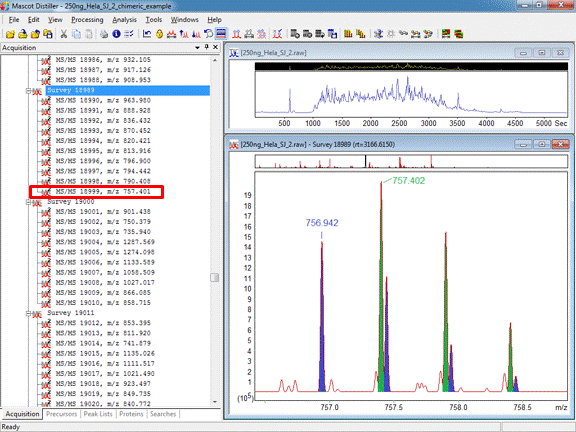Open the File menu
The image size is (576, 432).
[14, 20]
